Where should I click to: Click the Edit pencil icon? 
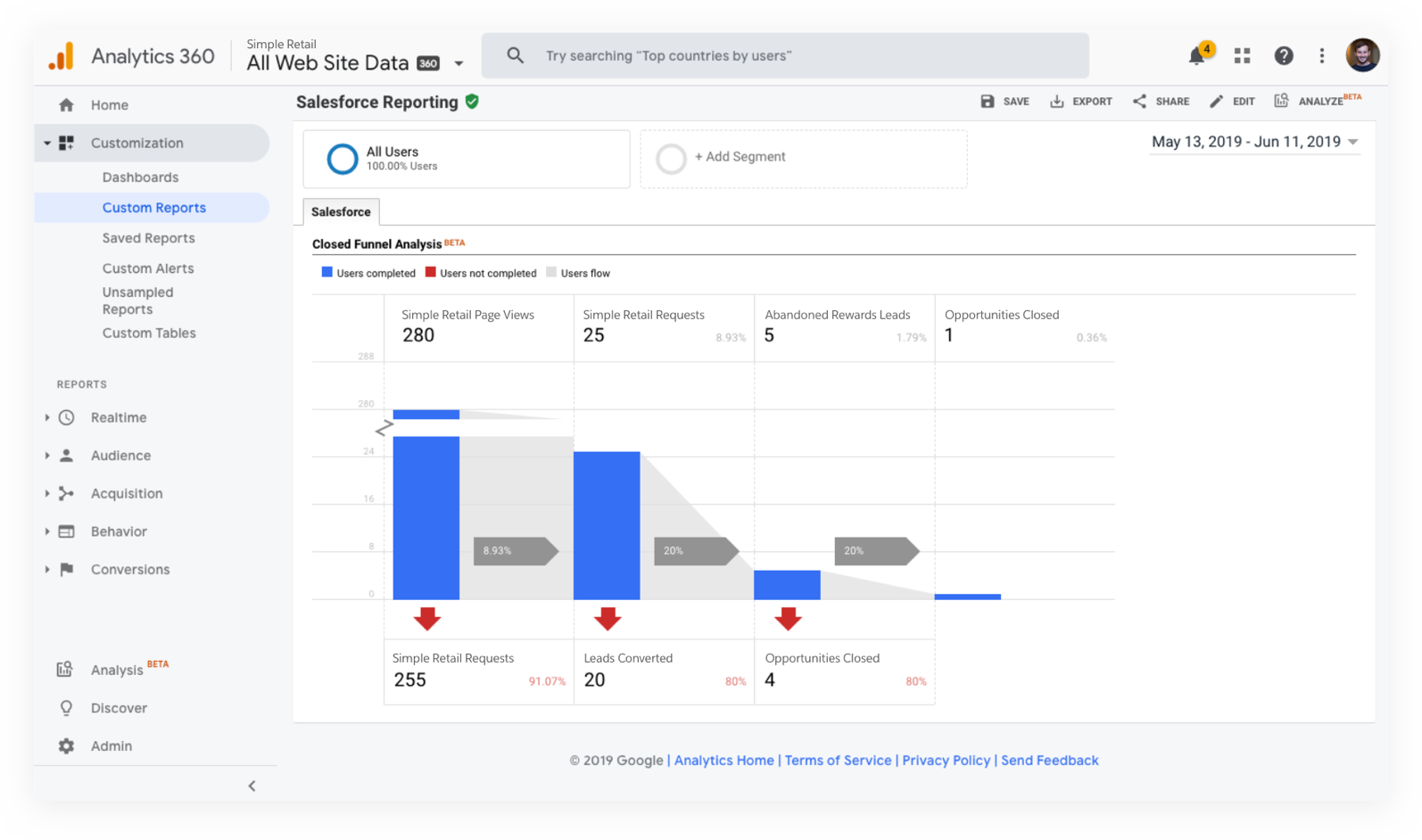(1216, 102)
